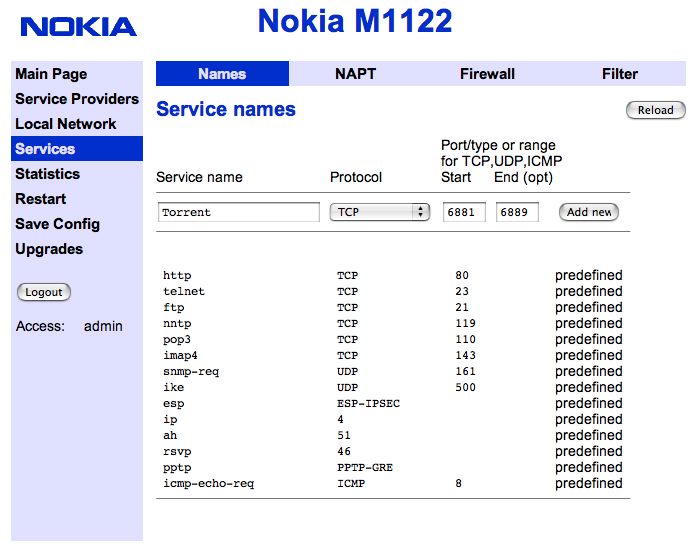694x552 pixels.
Task: Select Services in the sidebar
Action: click(x=45, y=149)
